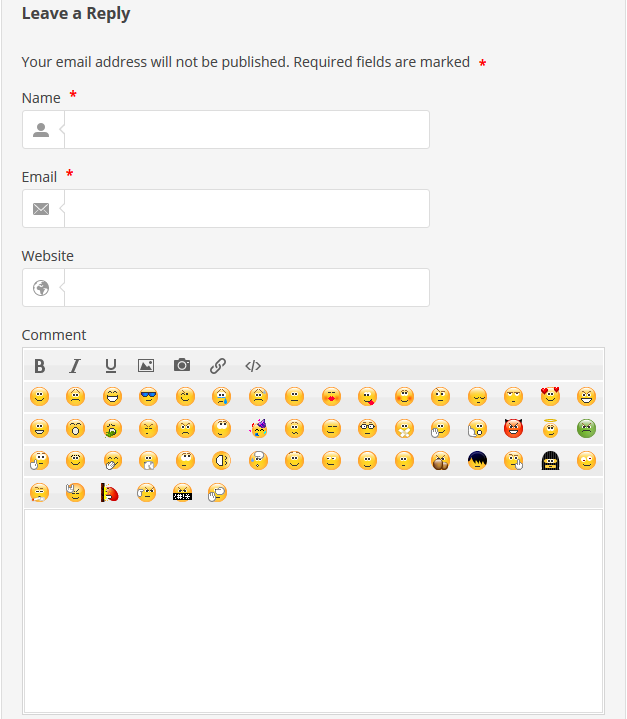627x719 pixels.
Task: Insert the yawning open-mouth emoticon
Action: pyautogui.click(x=75, y=428)
